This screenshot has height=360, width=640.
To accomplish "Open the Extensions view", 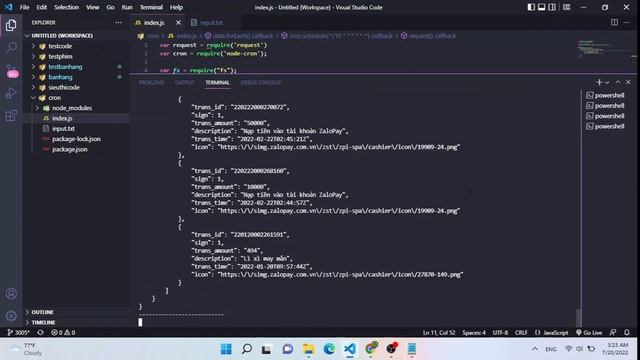I will point(11,116).
